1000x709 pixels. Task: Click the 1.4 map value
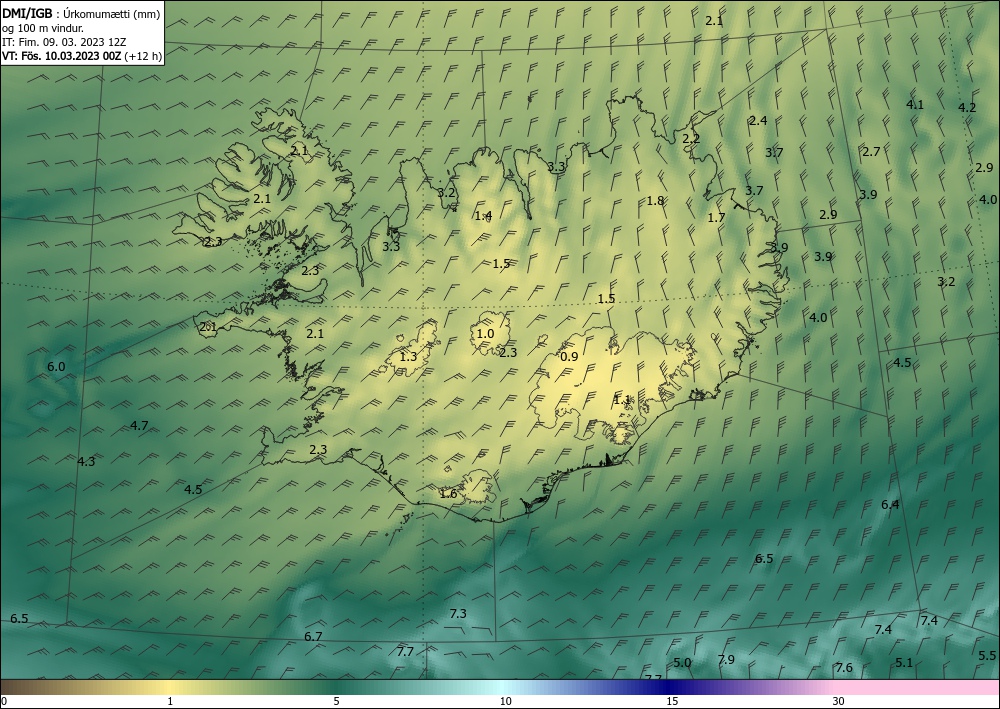483,216
